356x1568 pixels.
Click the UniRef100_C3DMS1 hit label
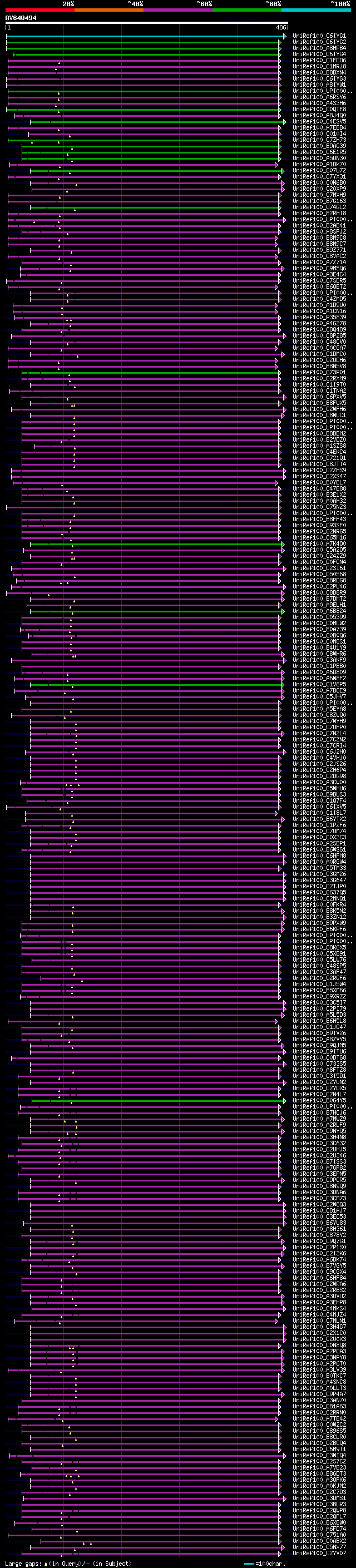click(319, 1498)
